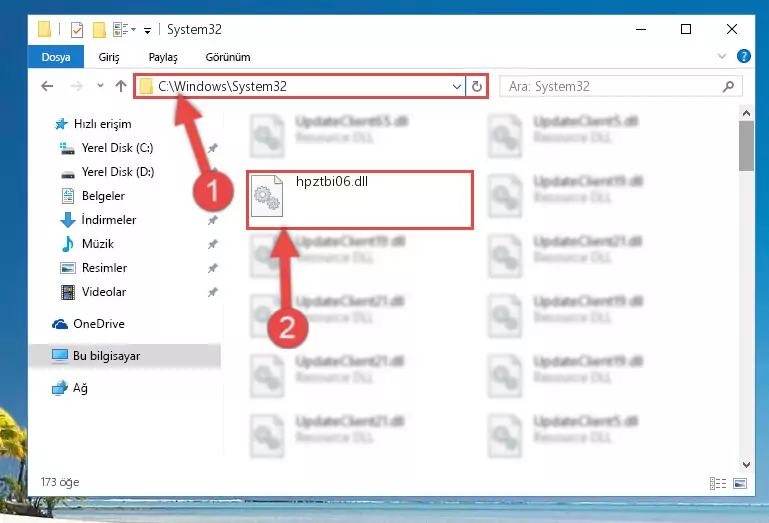
Task: Minimize the System32 window
Action: tap(641, 29)
